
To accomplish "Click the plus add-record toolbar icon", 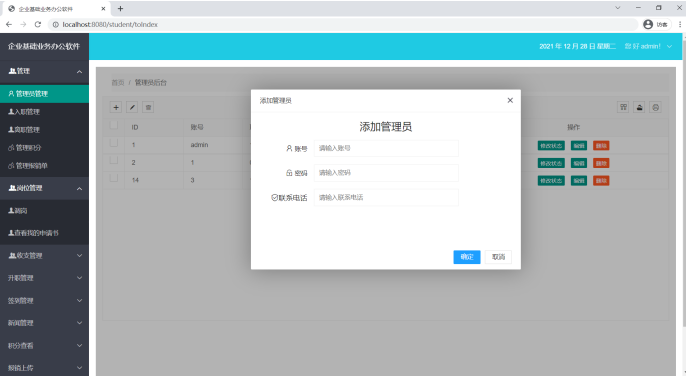I will 116,107.
